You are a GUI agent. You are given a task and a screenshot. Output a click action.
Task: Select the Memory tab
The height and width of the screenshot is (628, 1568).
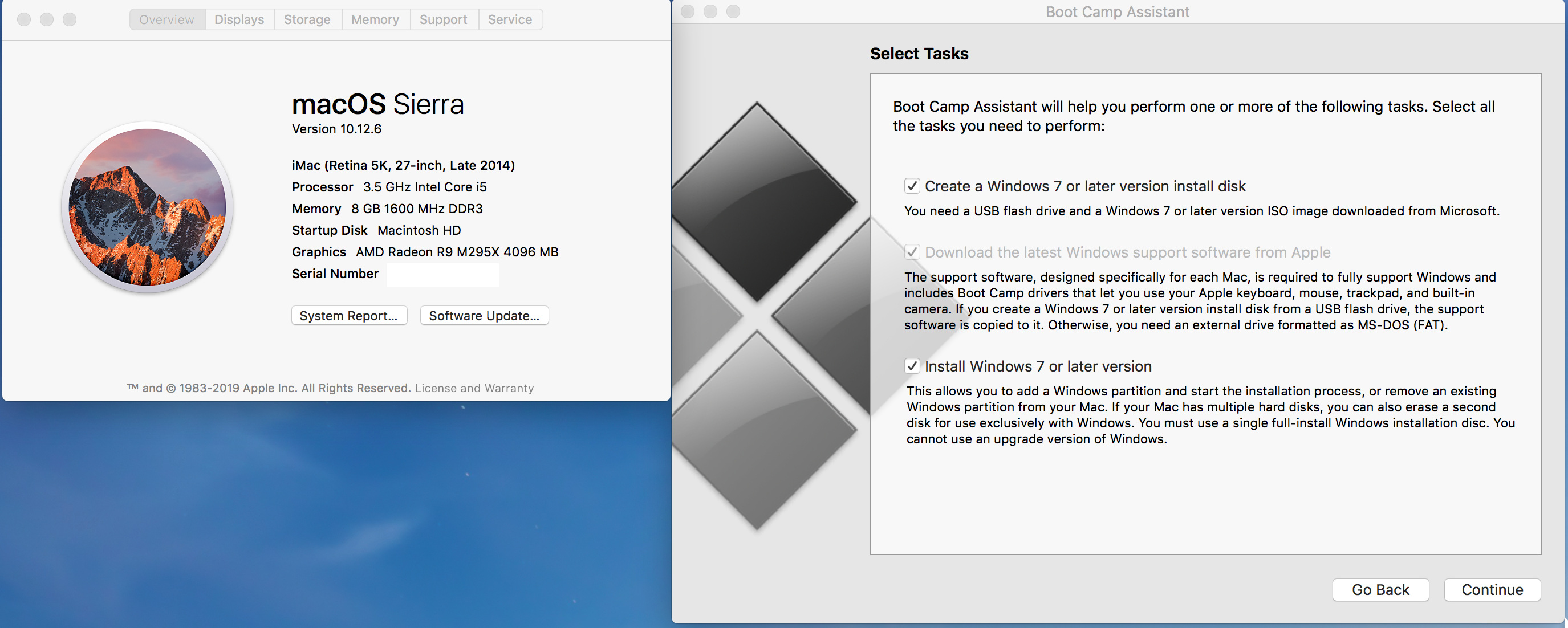[375, 19]
